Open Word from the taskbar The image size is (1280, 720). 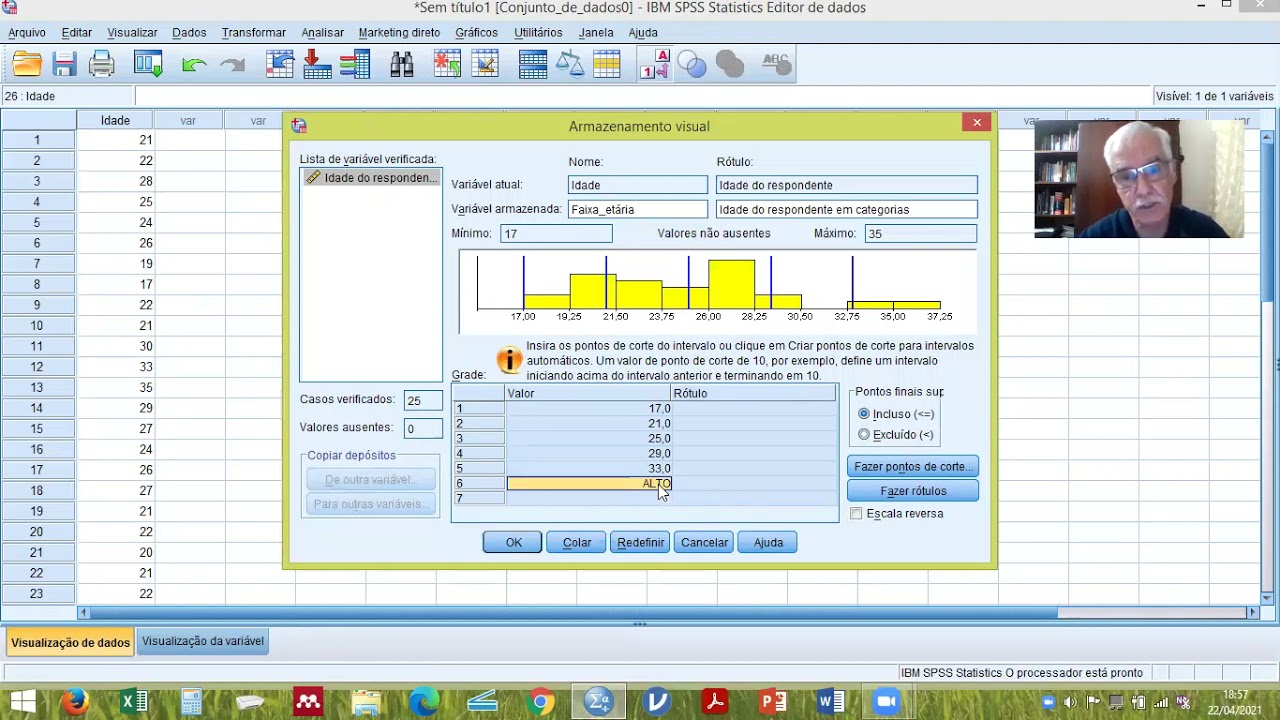point(830,702)
